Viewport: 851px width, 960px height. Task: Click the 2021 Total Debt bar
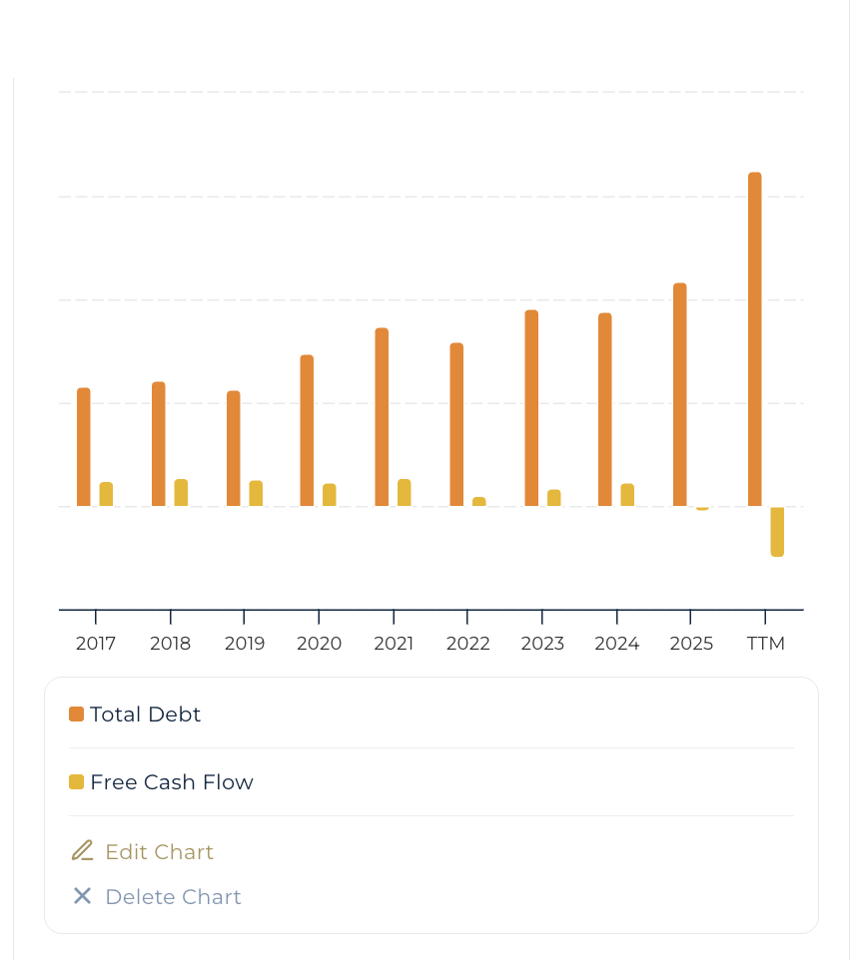(x=382, y=417)
